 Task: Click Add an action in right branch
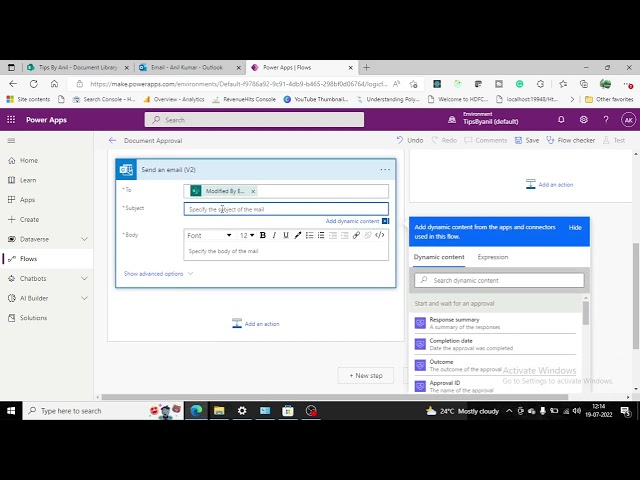coord(549,184)
